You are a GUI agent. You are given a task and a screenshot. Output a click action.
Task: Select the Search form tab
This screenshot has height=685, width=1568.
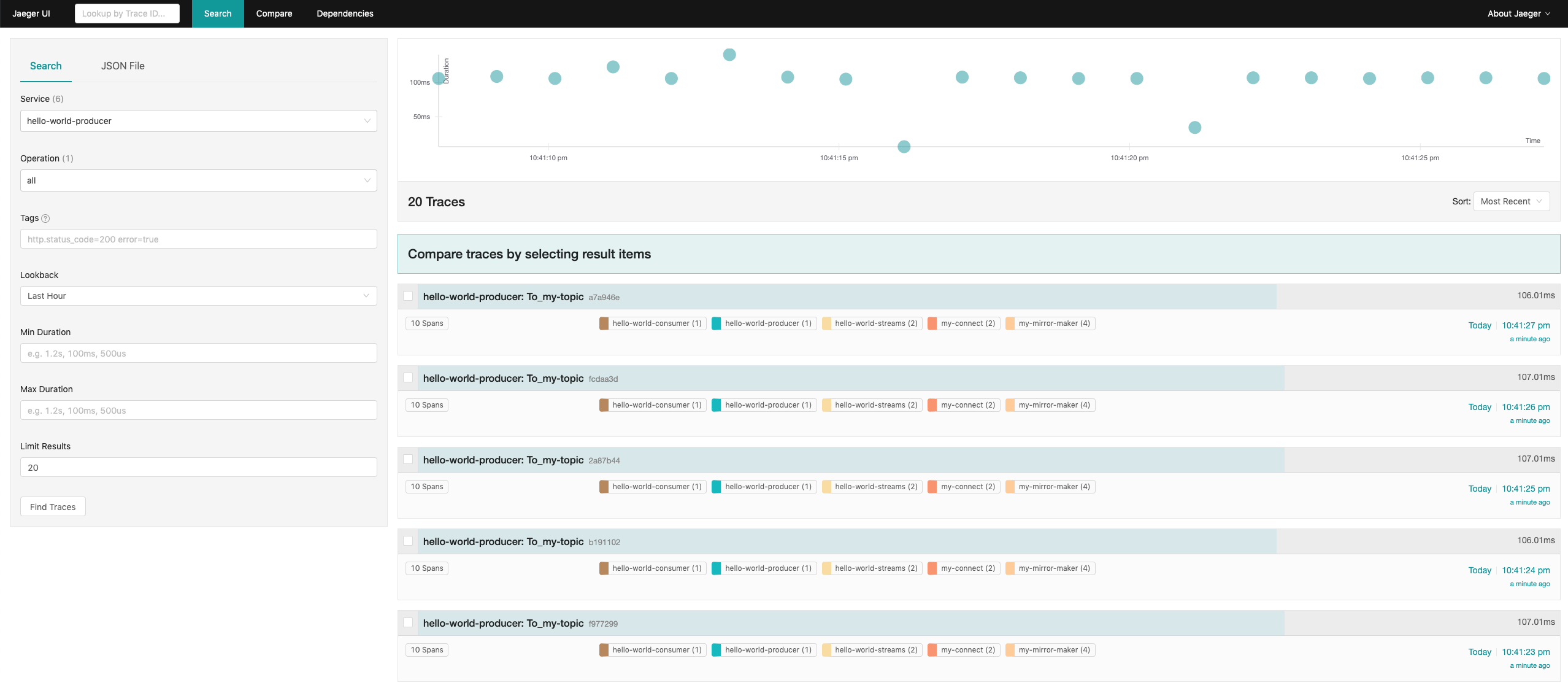(x=46, y=66)
